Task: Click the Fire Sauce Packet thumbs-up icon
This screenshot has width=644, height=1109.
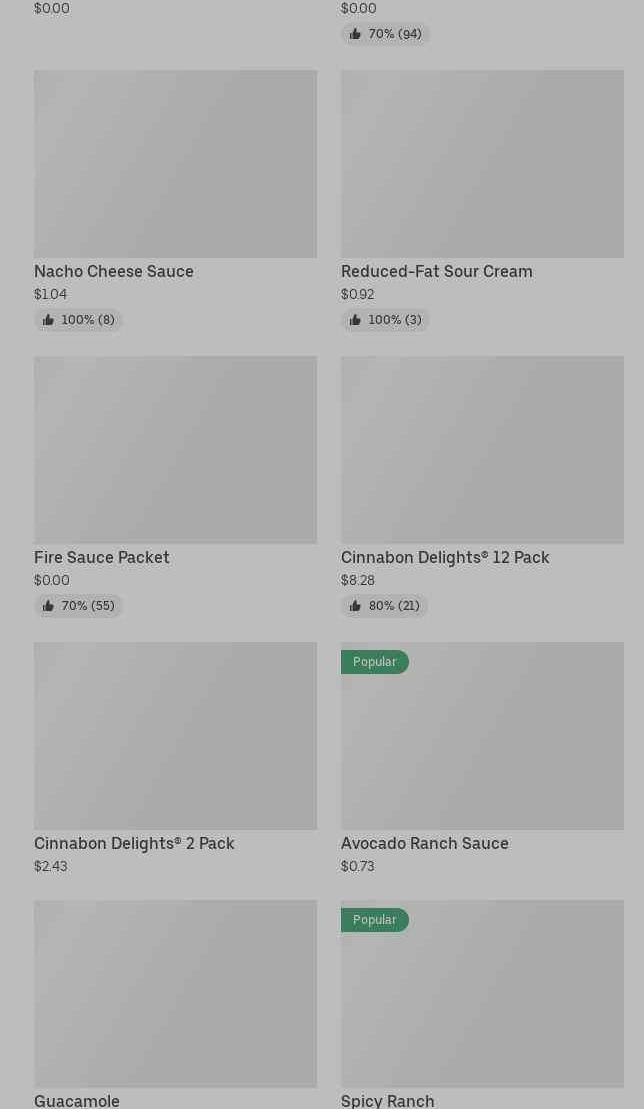Action: (x=48, y=606)
